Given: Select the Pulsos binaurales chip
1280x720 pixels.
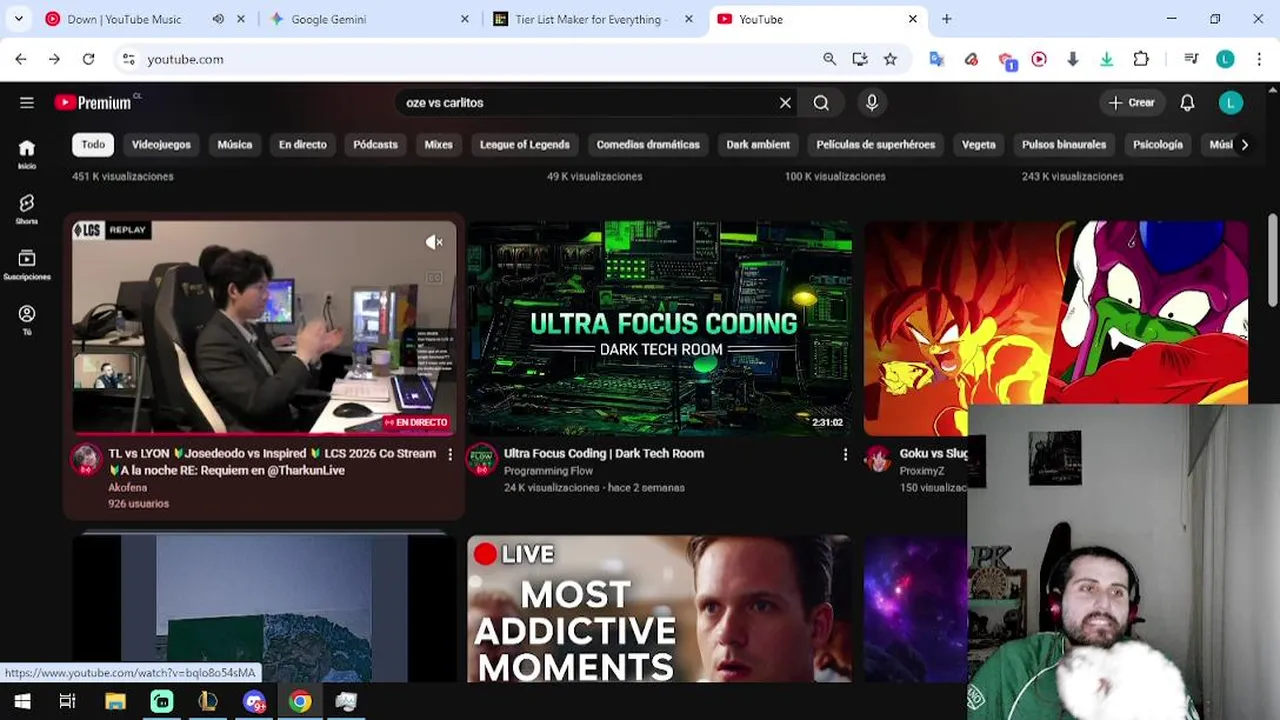Looking at the screenshot, I should tap(1064, 144).
